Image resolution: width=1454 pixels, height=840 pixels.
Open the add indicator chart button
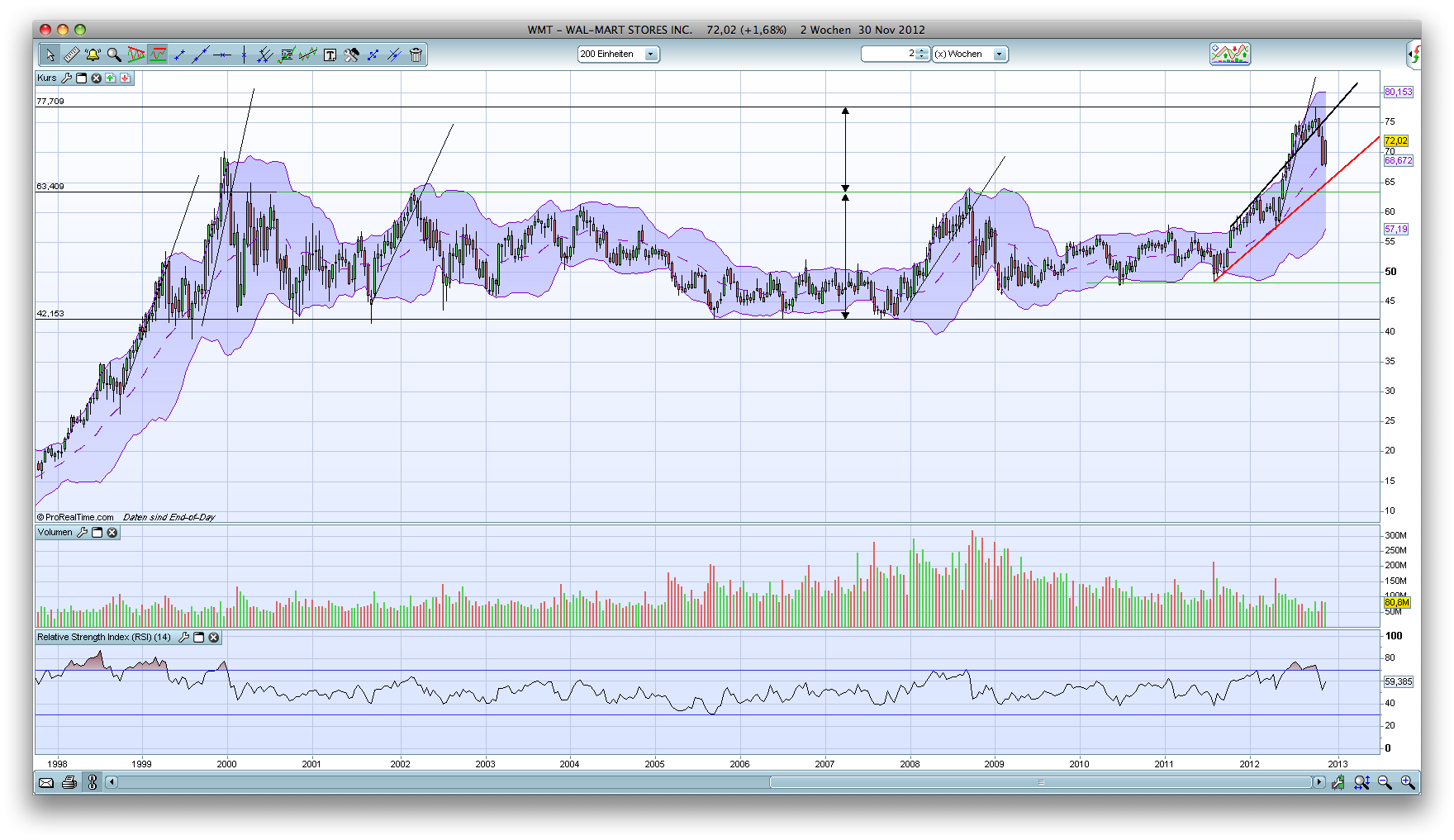(x=1229, y=54)
